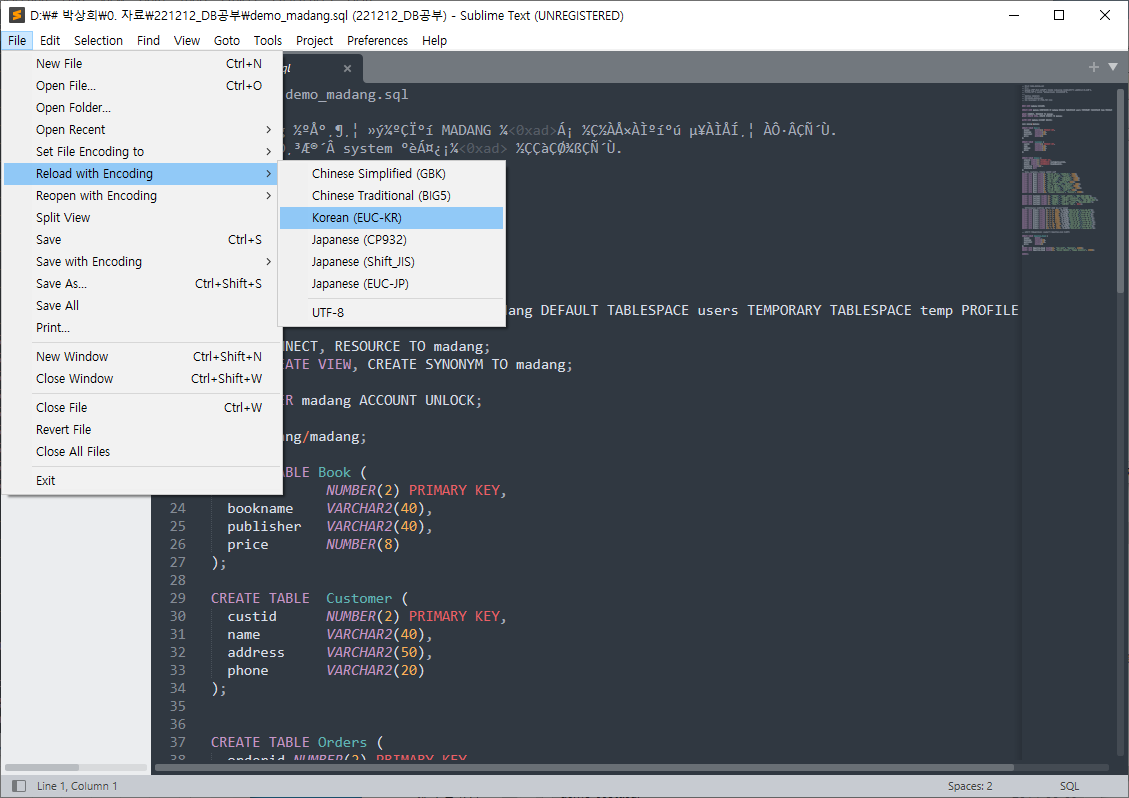This screenshot has height=798, width=1129.
Task: Click the word address on line 32
Action: [256, 652]
